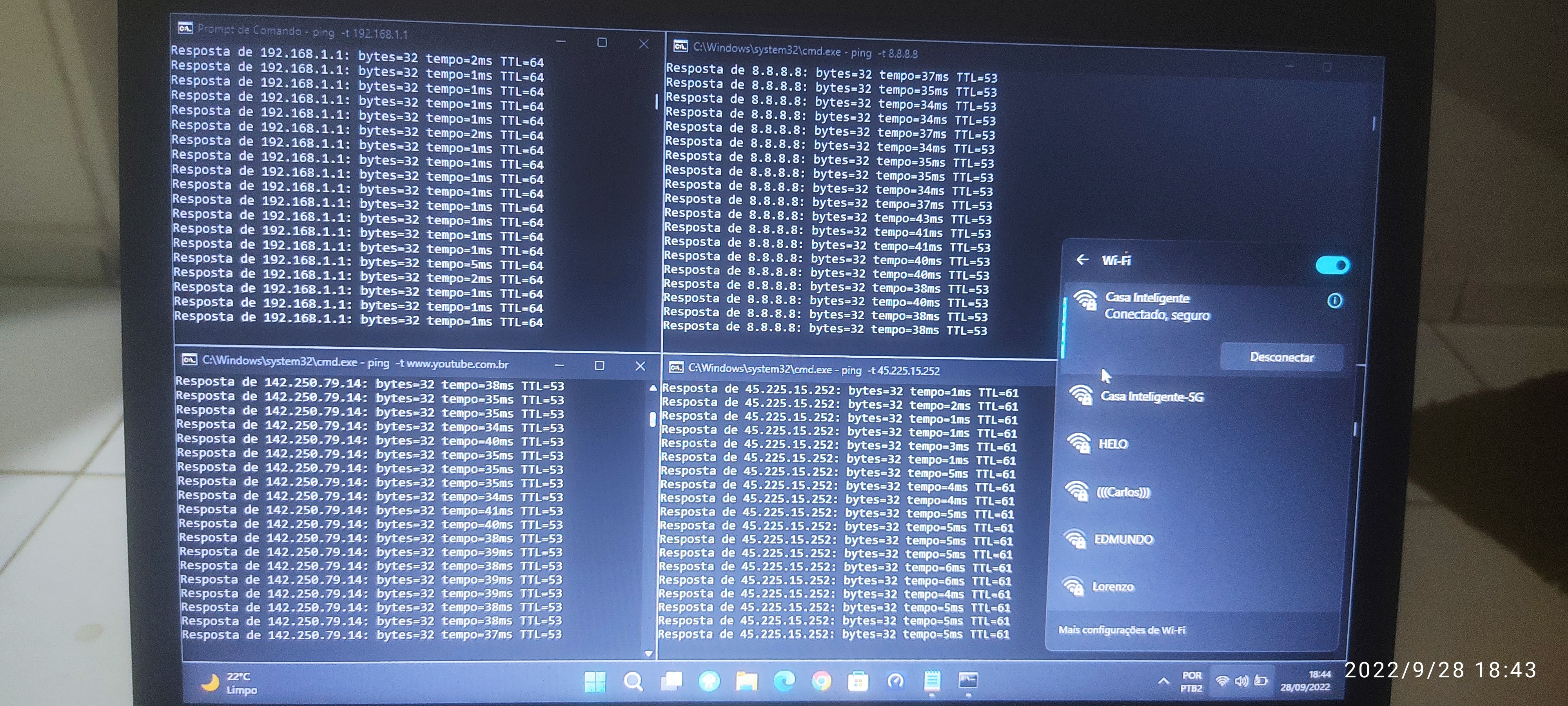
Task: Show hidden tray icons chevron
Action: tap(1163, 681)
